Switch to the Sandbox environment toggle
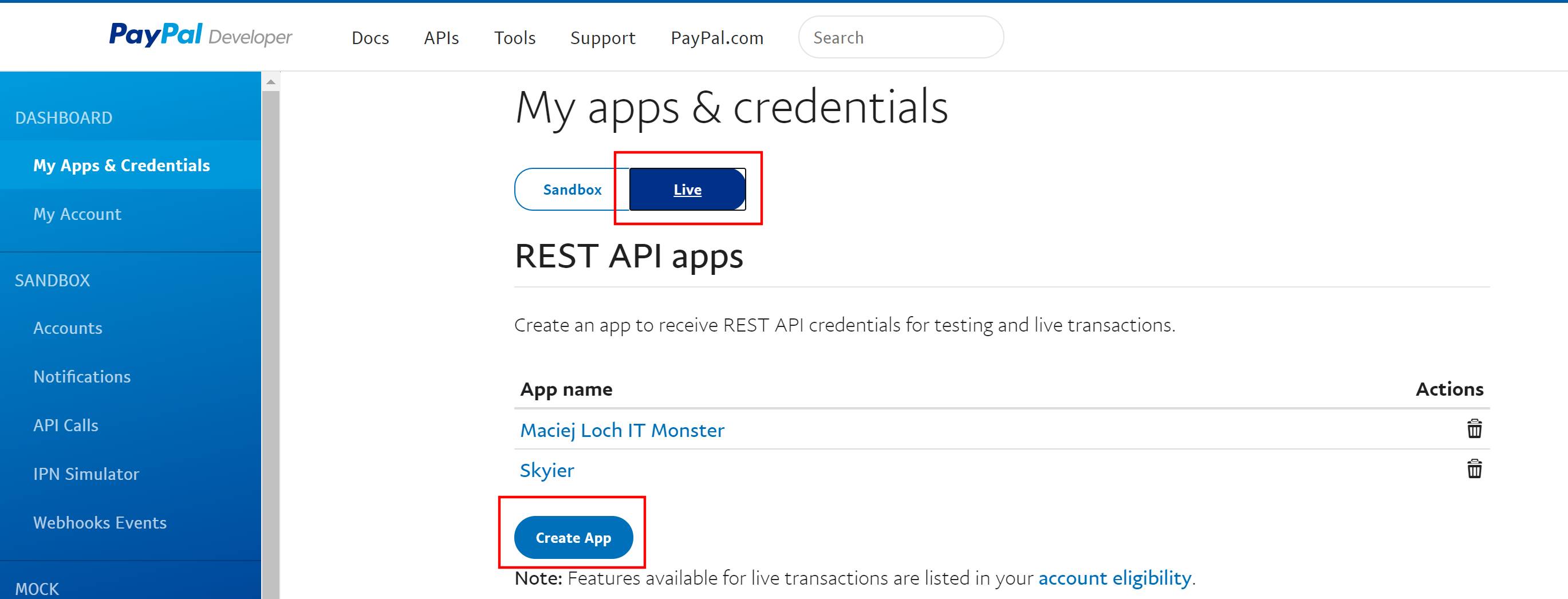1568x599 pixels. click(572, 190)
